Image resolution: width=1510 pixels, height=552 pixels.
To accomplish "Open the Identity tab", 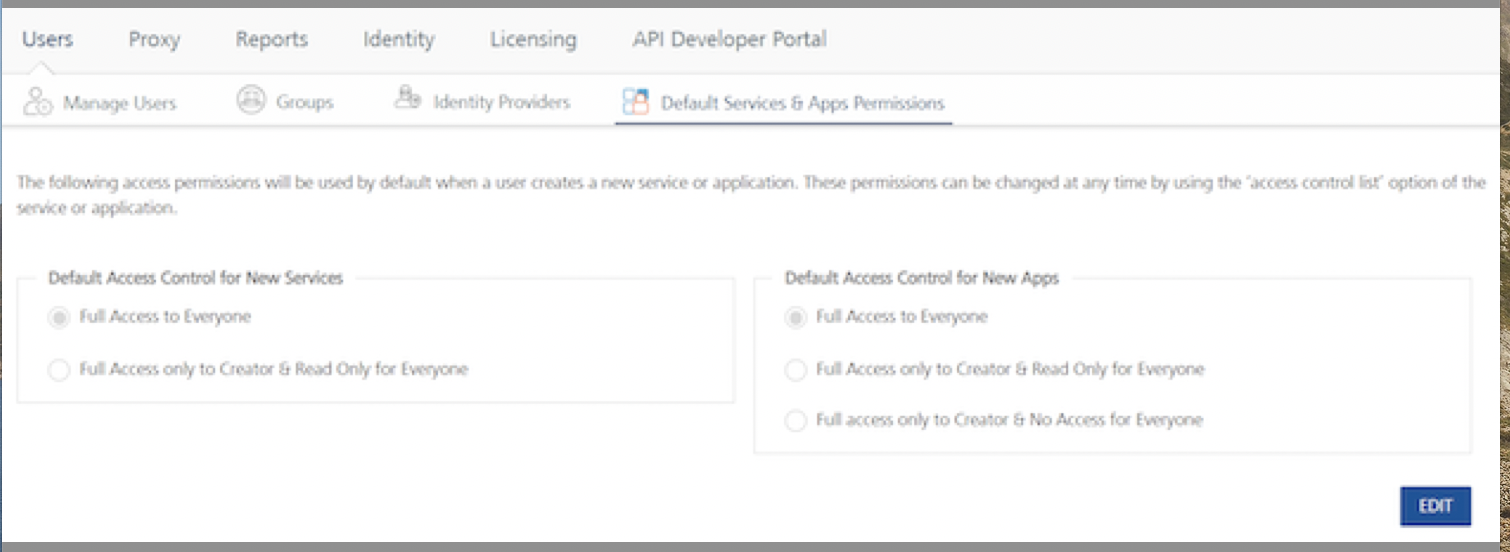I will click(x=399, y=40).
